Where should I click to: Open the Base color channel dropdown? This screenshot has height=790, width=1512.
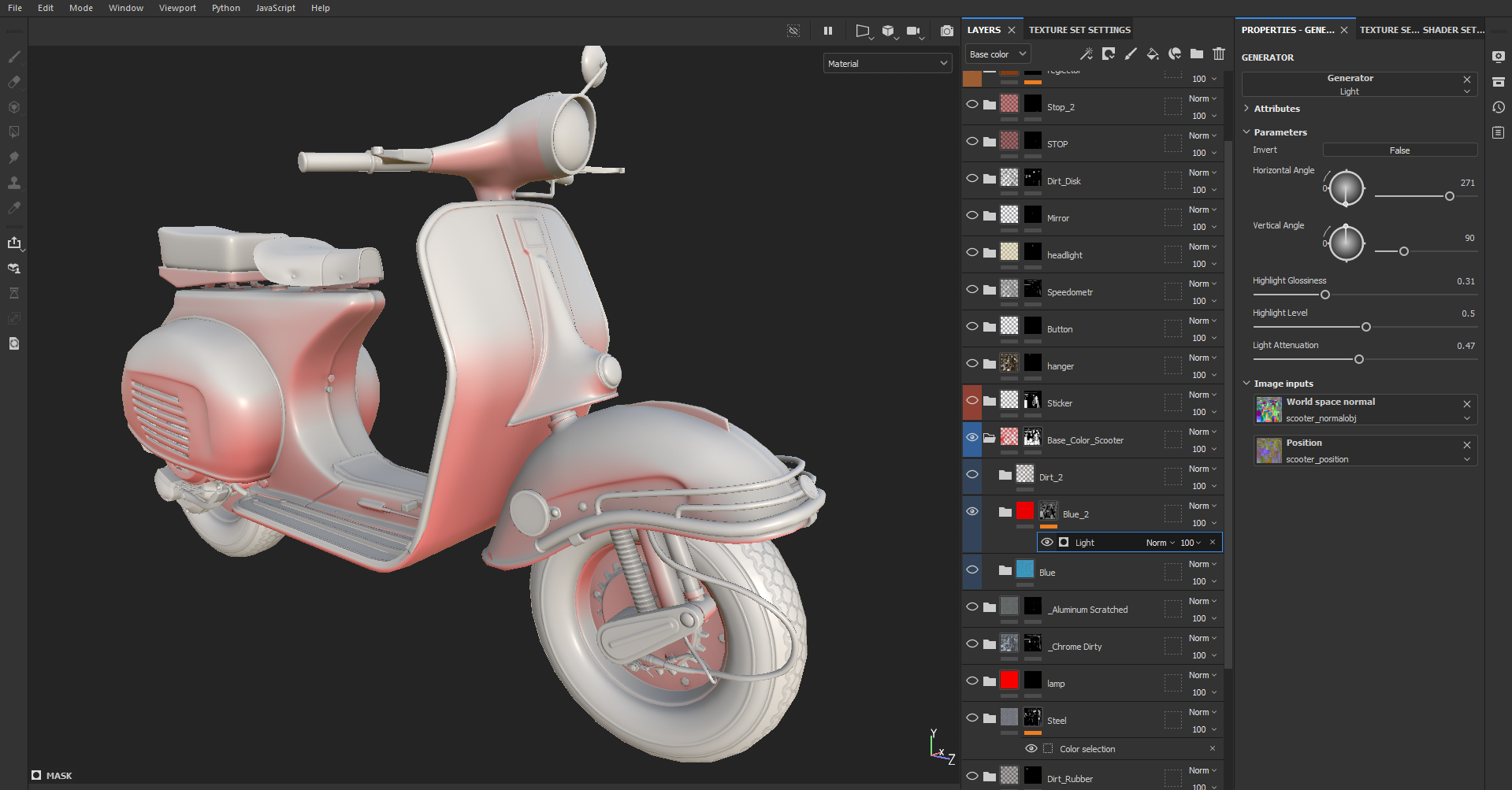tap(997, 54)
